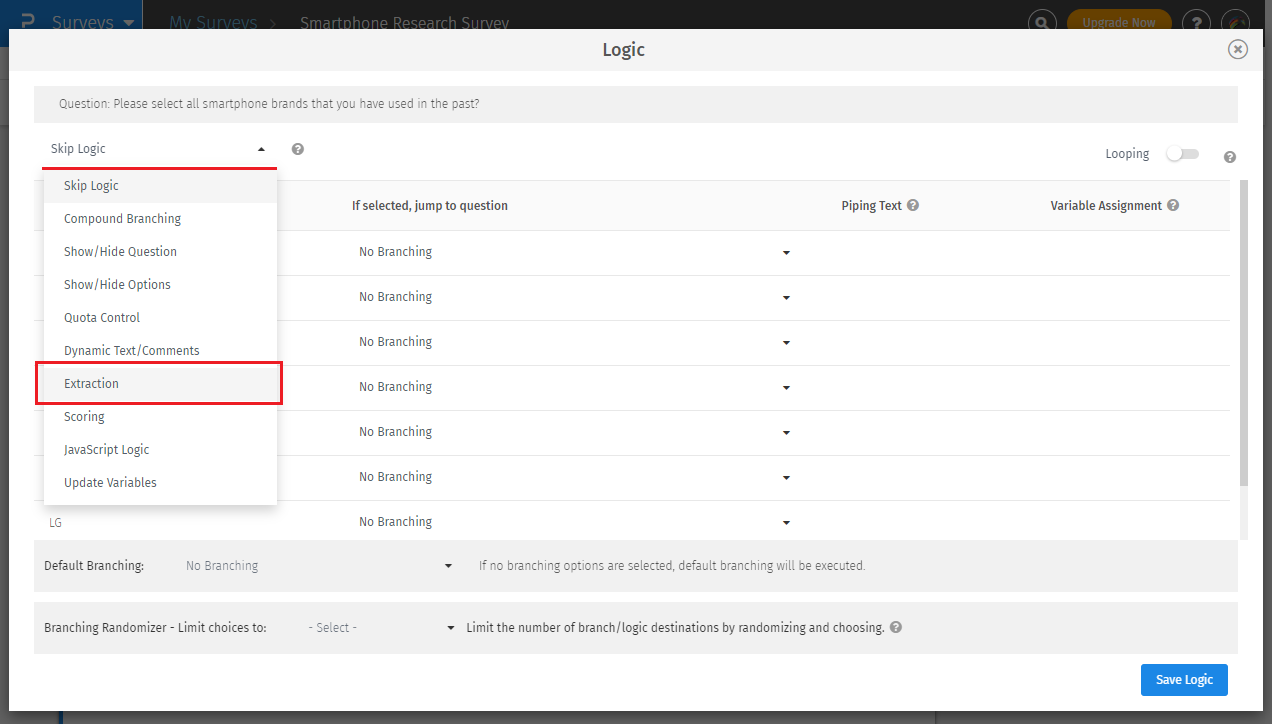1272x724 pixels.
Task: Open the profile avatar icon top right
Action: [x=1236, y=21]
